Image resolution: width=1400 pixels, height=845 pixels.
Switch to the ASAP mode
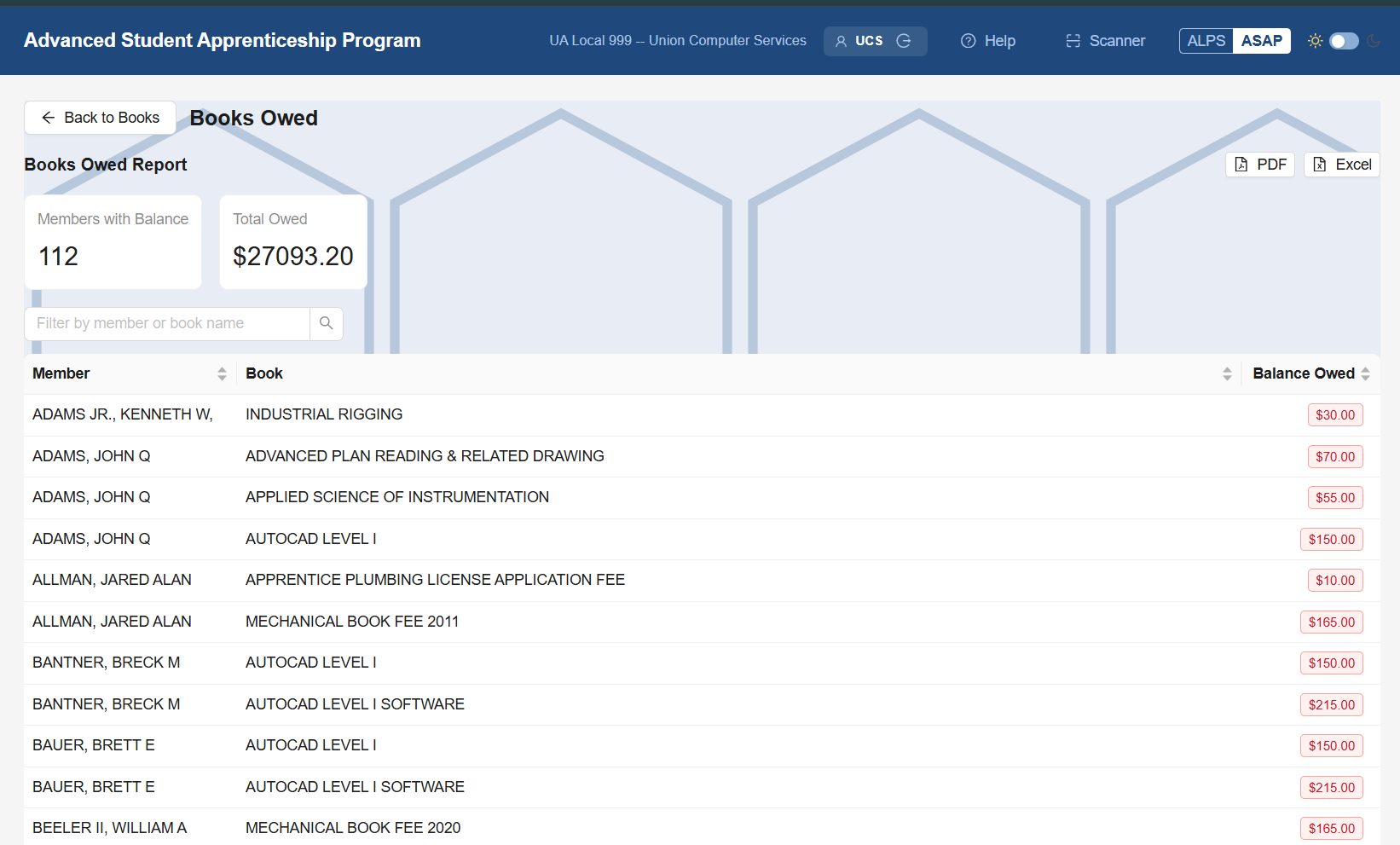pos(1262,41)
